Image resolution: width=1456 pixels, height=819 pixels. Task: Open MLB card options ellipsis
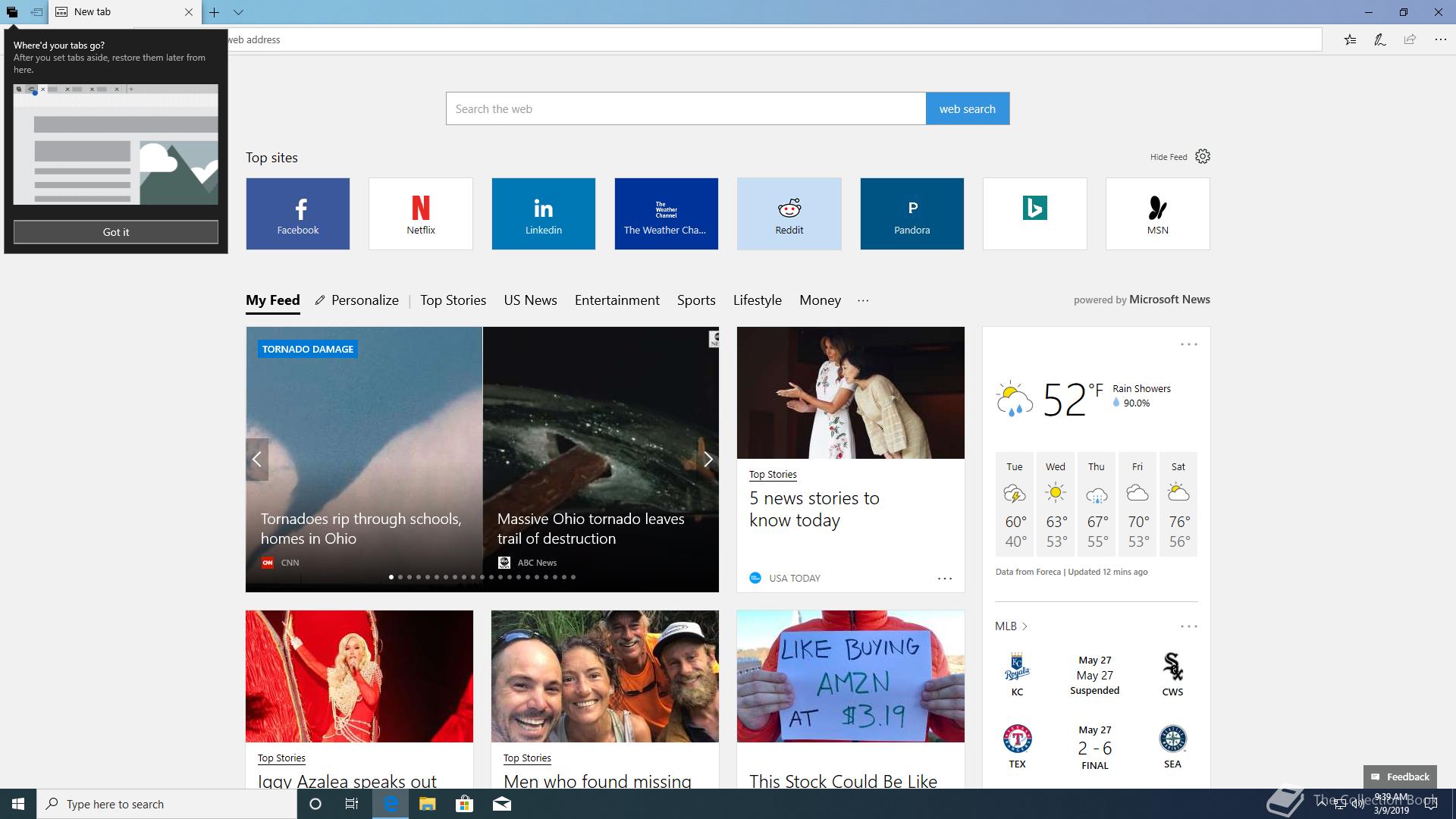coord(1189,626)
